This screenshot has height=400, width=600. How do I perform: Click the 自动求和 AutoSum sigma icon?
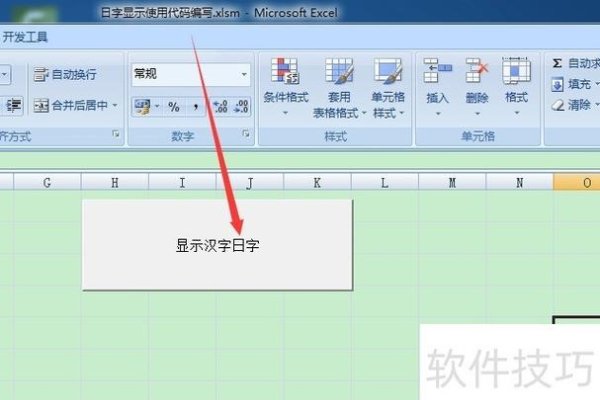[x=557, y=63]
